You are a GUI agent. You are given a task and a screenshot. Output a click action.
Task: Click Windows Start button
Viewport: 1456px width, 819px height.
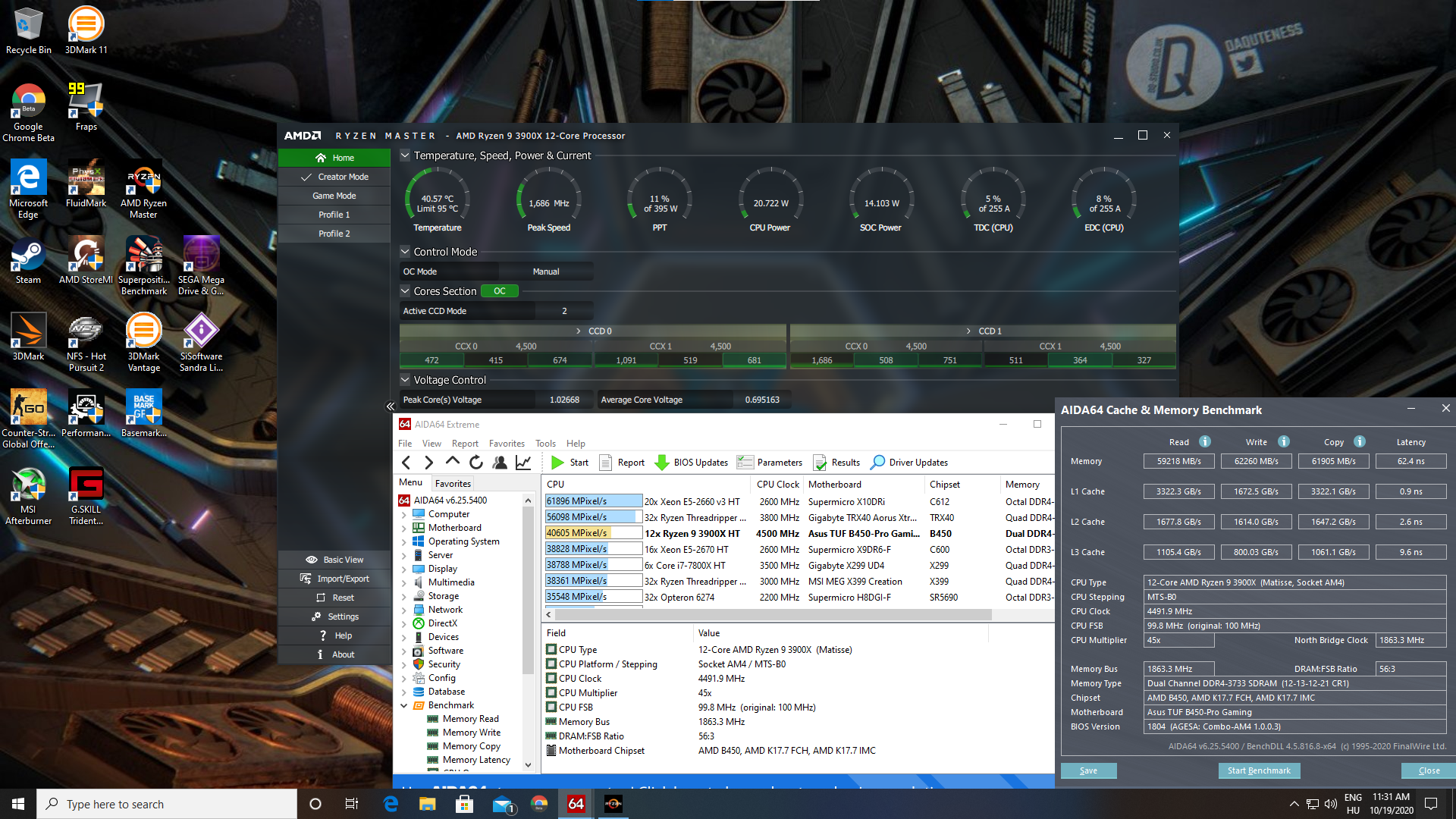tap(18, 804)
